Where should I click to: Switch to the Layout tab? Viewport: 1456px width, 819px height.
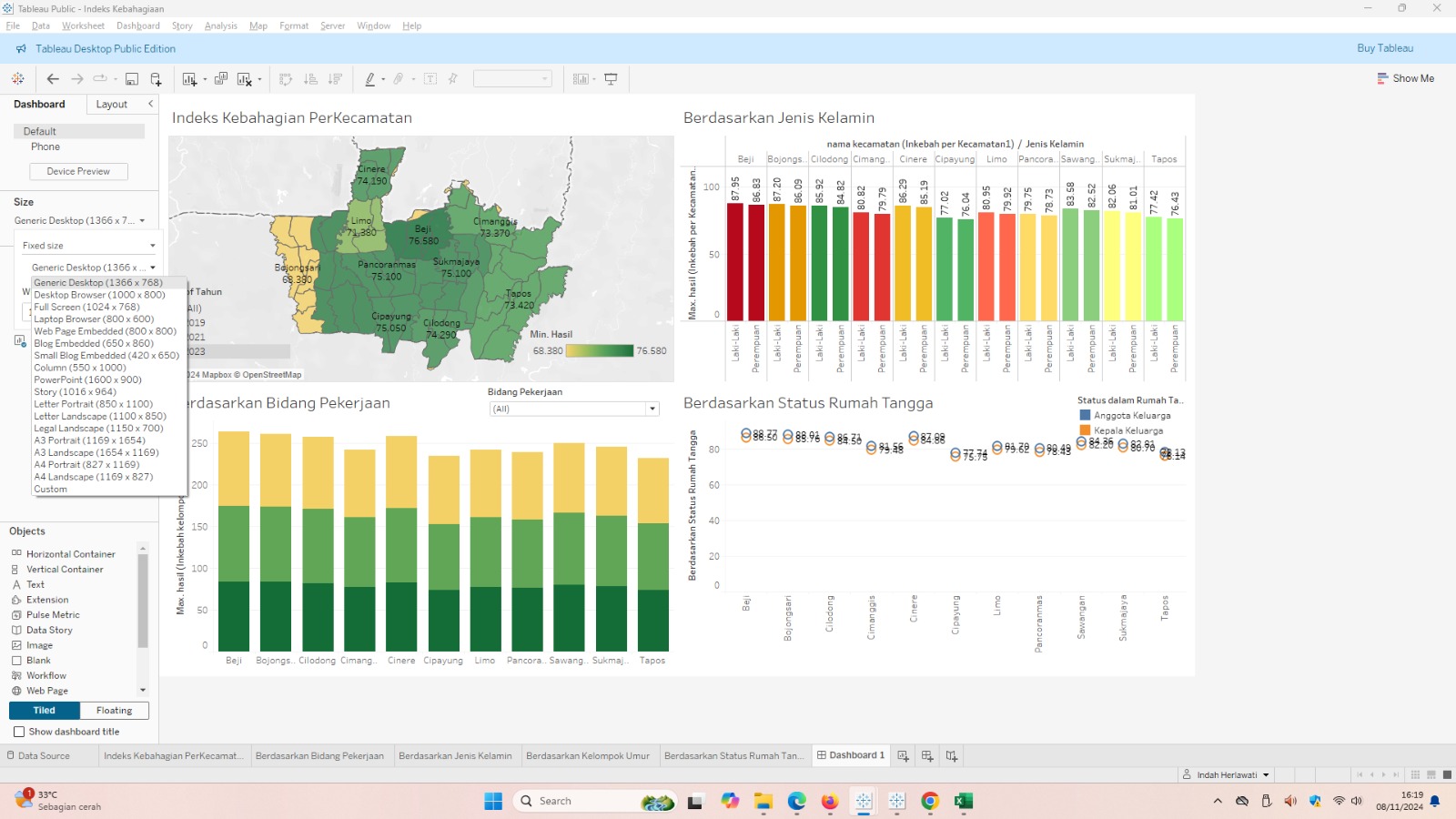[112, 105]
